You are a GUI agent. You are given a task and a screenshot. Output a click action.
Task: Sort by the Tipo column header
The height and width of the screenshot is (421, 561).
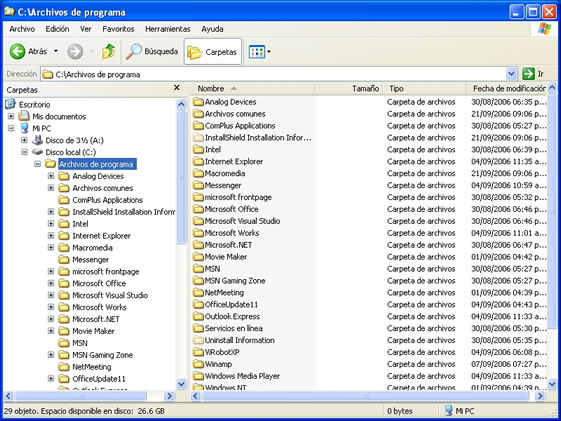[425, 88]
